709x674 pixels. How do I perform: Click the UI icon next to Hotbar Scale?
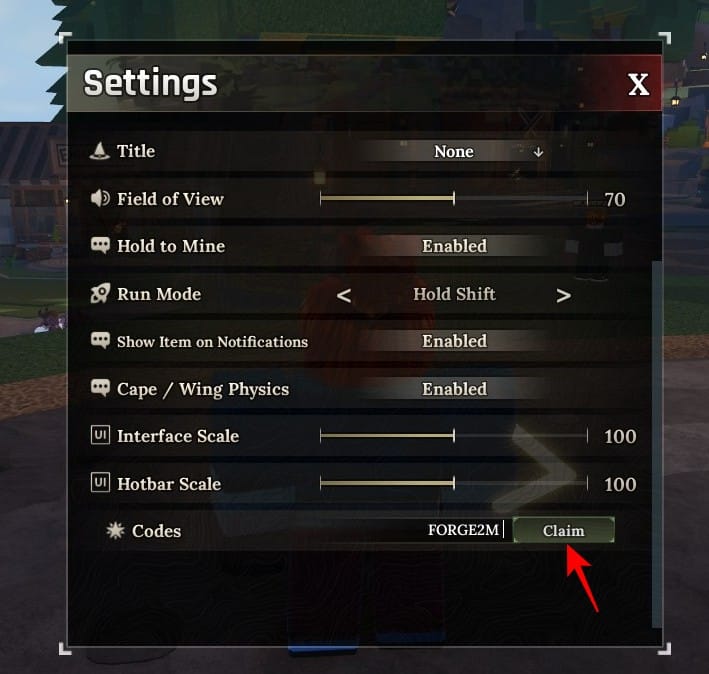coord(100,483)
